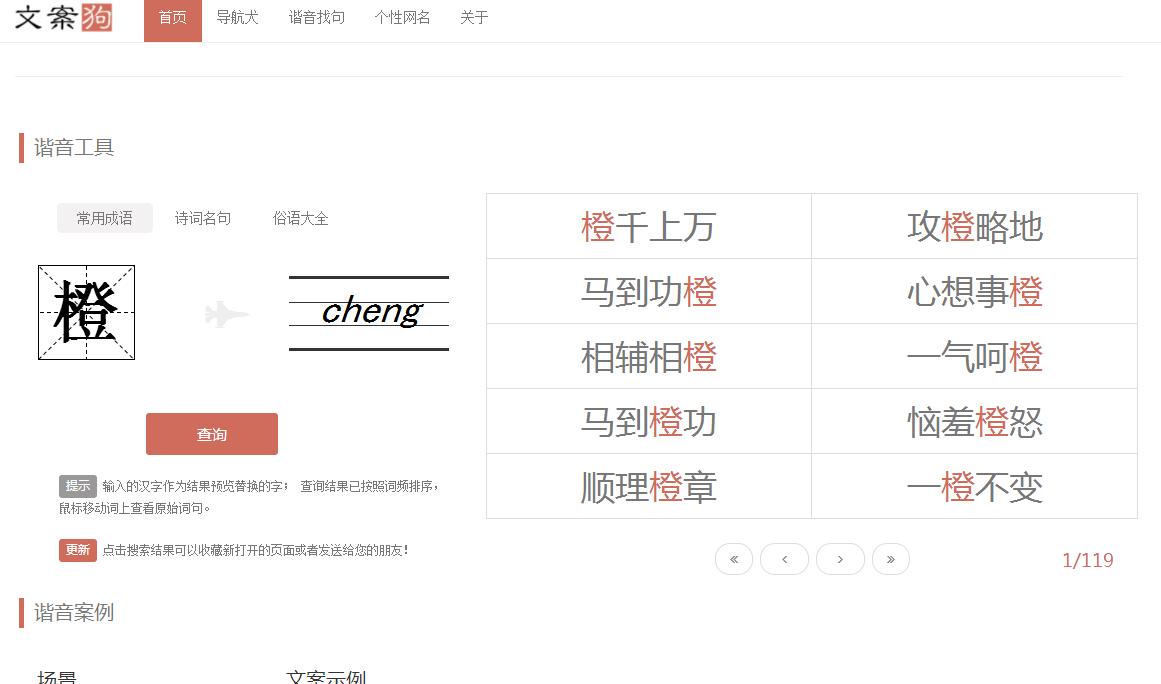1161x684 pixels.
Task: Click the cheng pinyin field
Action: point(368,311)
